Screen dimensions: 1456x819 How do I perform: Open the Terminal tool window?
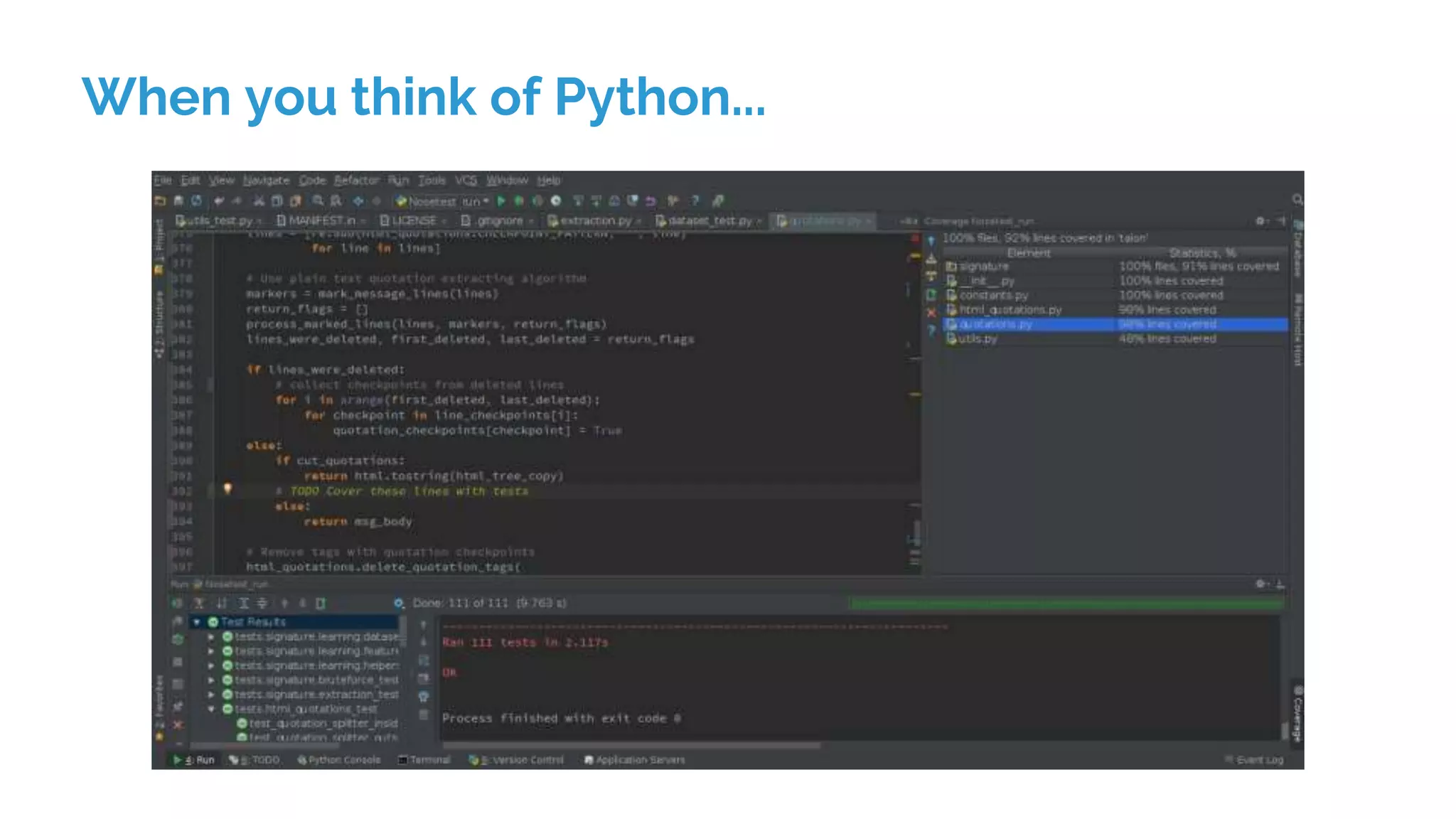[x=424, y=760]
